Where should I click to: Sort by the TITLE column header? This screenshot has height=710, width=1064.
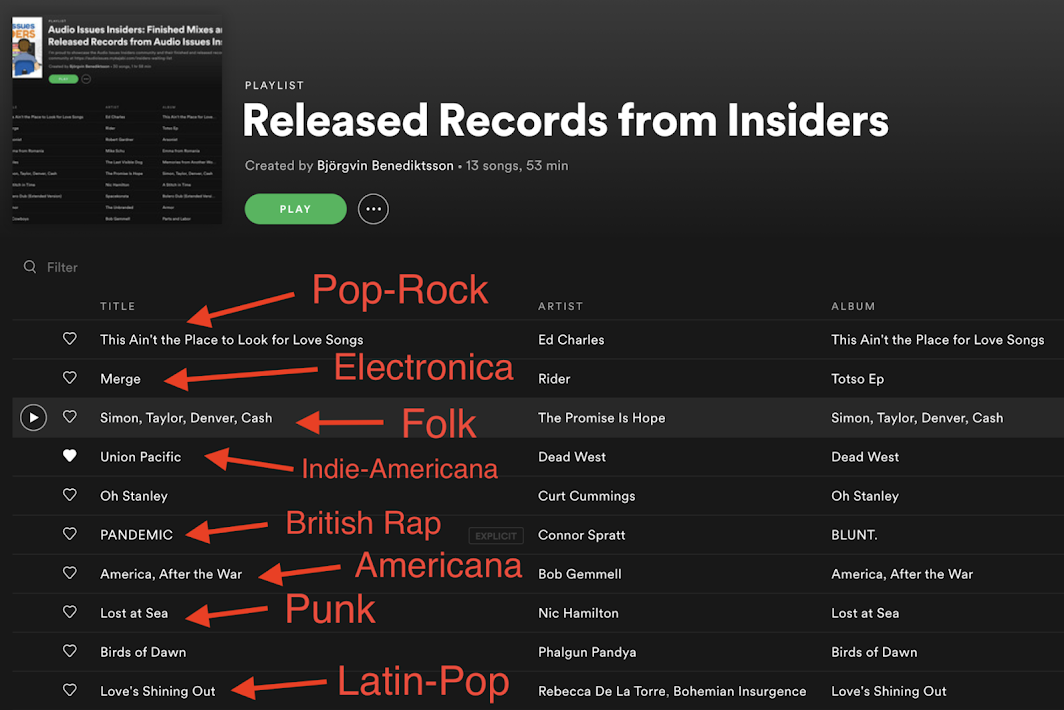[117, 306]
